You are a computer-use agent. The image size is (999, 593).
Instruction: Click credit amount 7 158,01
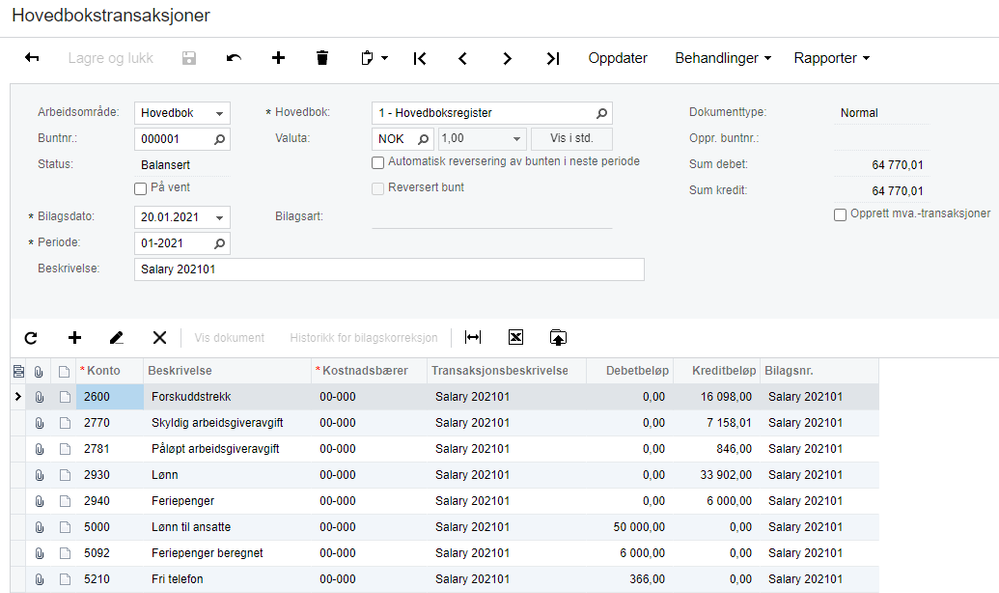[x=717, y=423]
